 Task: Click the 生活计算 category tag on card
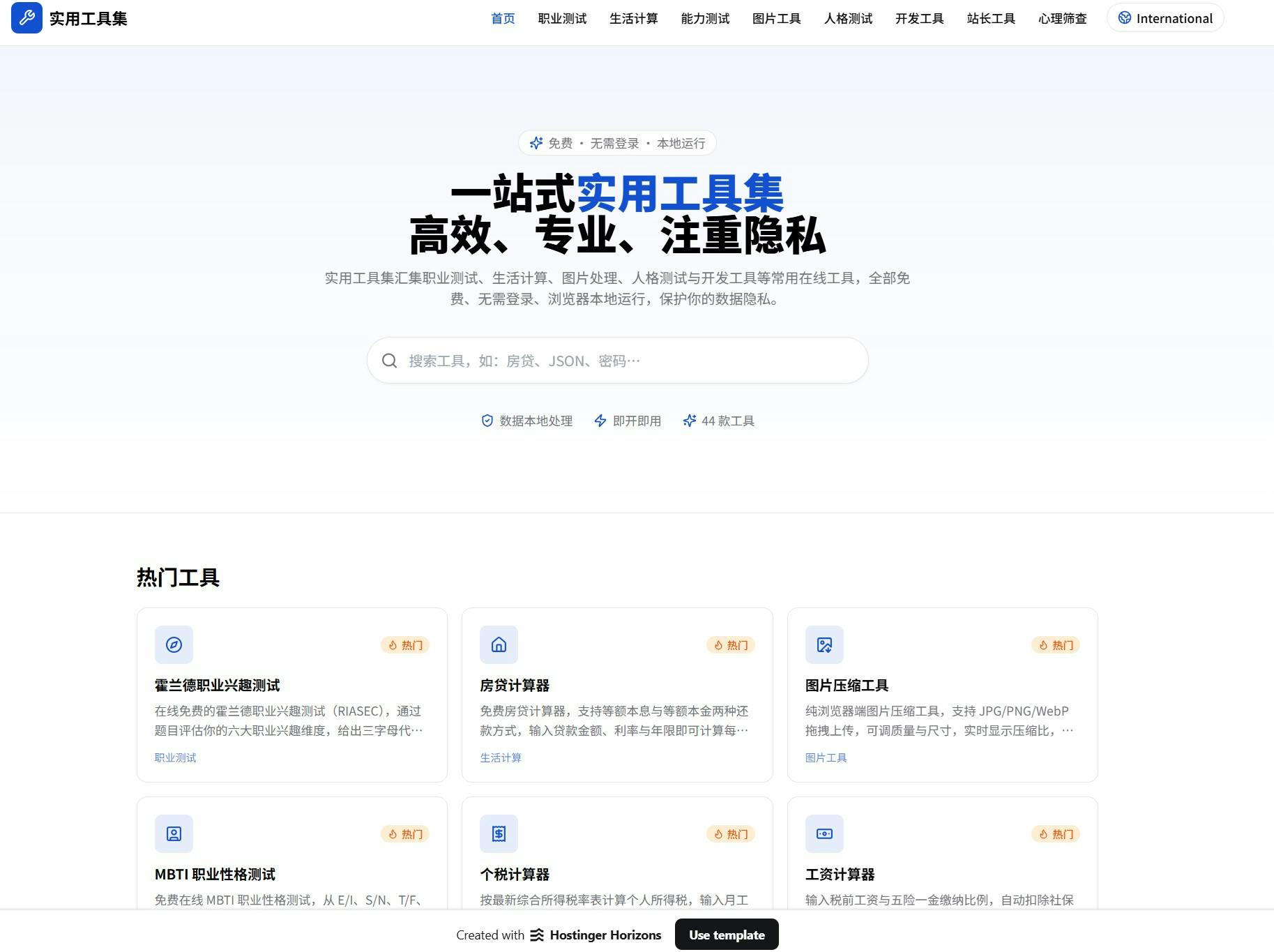coord(501,757)
